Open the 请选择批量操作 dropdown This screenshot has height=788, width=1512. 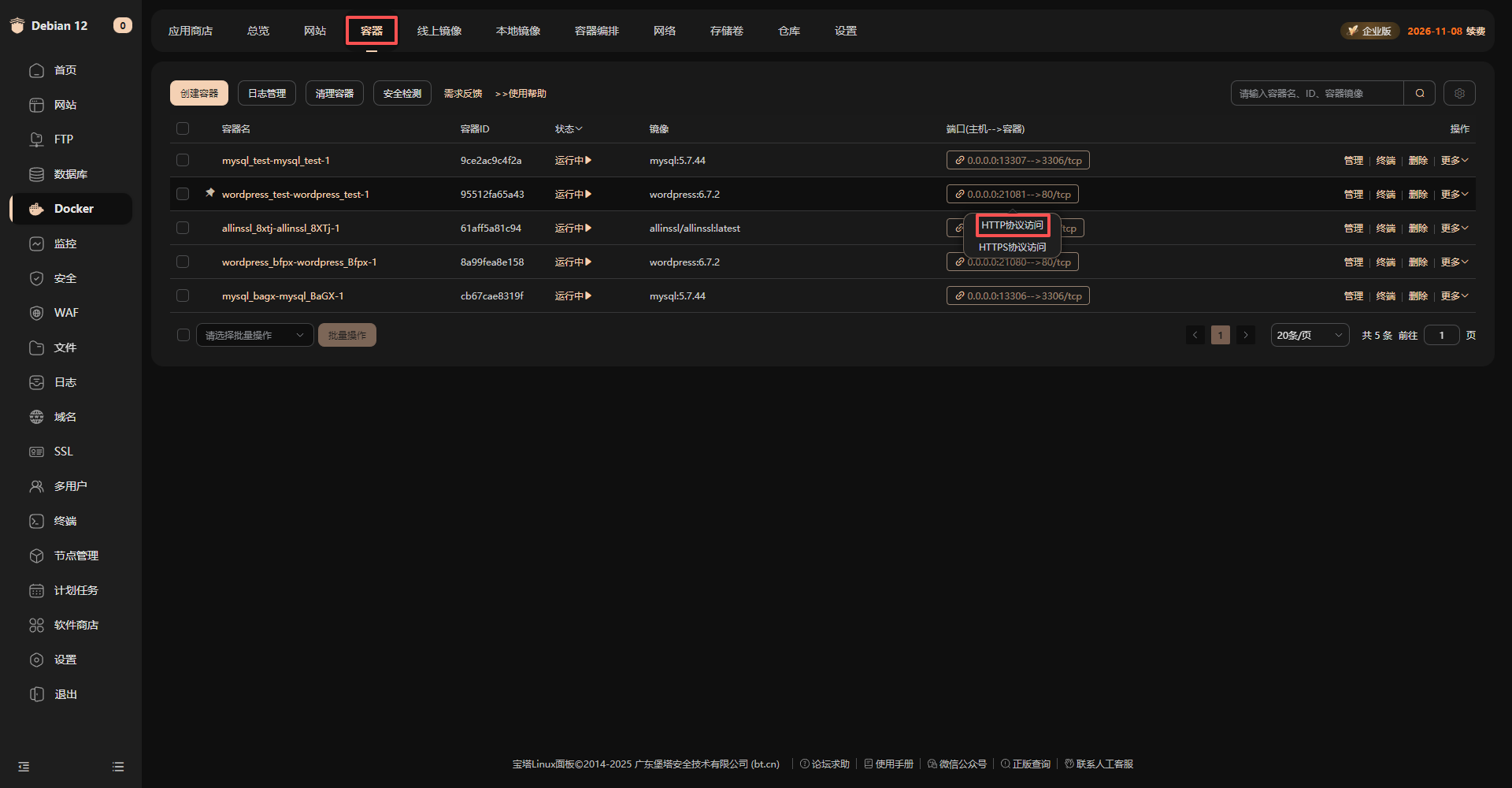point(254,335)
